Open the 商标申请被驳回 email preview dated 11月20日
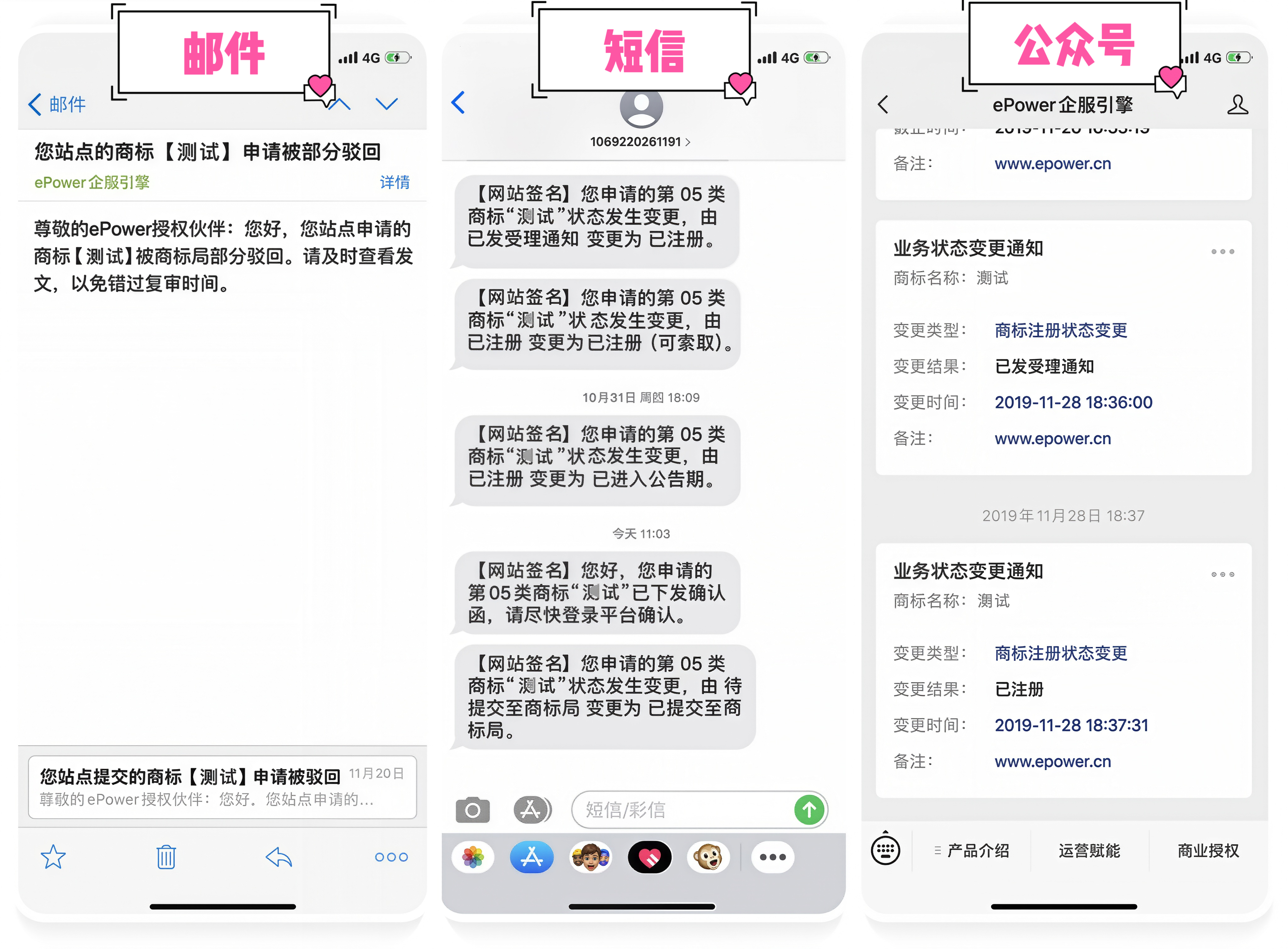1288x949 pixels. click(x=222, y=786)
